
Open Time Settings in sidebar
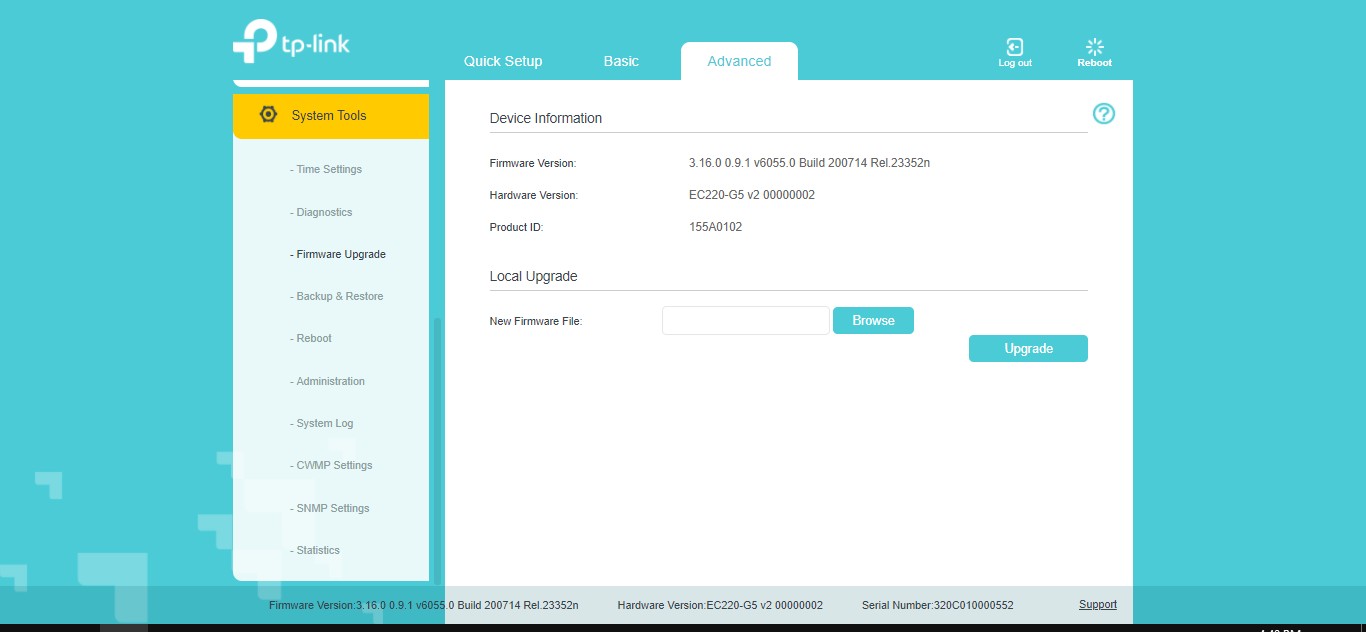329,169
